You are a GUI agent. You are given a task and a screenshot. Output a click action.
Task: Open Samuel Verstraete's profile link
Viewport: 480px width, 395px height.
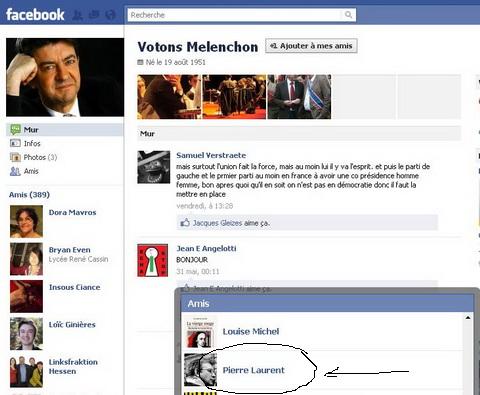(x=211, y=155)
